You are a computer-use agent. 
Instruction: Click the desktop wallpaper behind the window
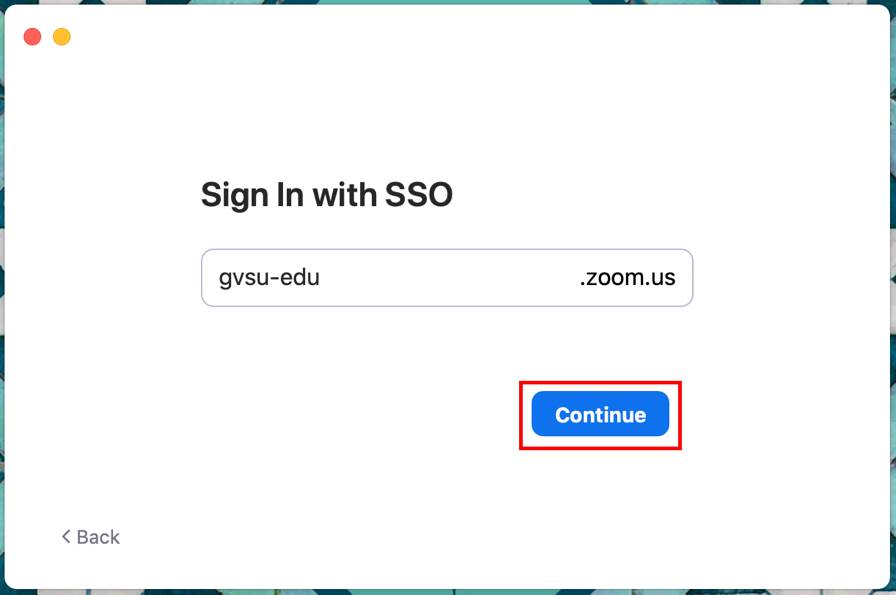[891, 300]
